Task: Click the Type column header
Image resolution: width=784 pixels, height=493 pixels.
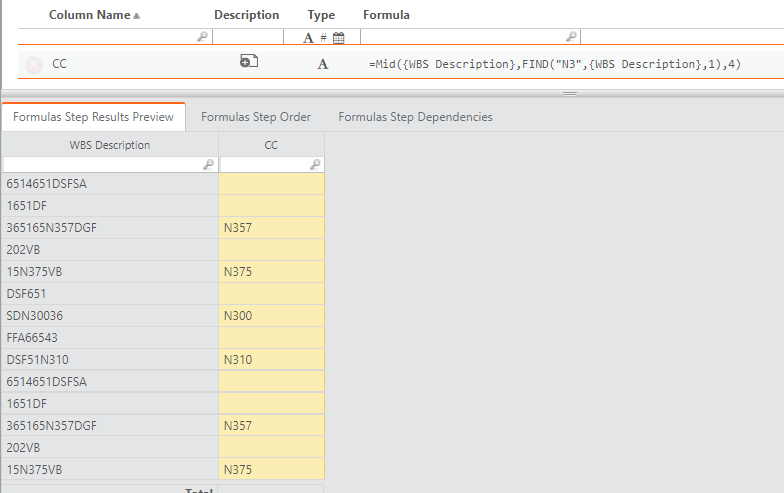Action: [321, 15]
